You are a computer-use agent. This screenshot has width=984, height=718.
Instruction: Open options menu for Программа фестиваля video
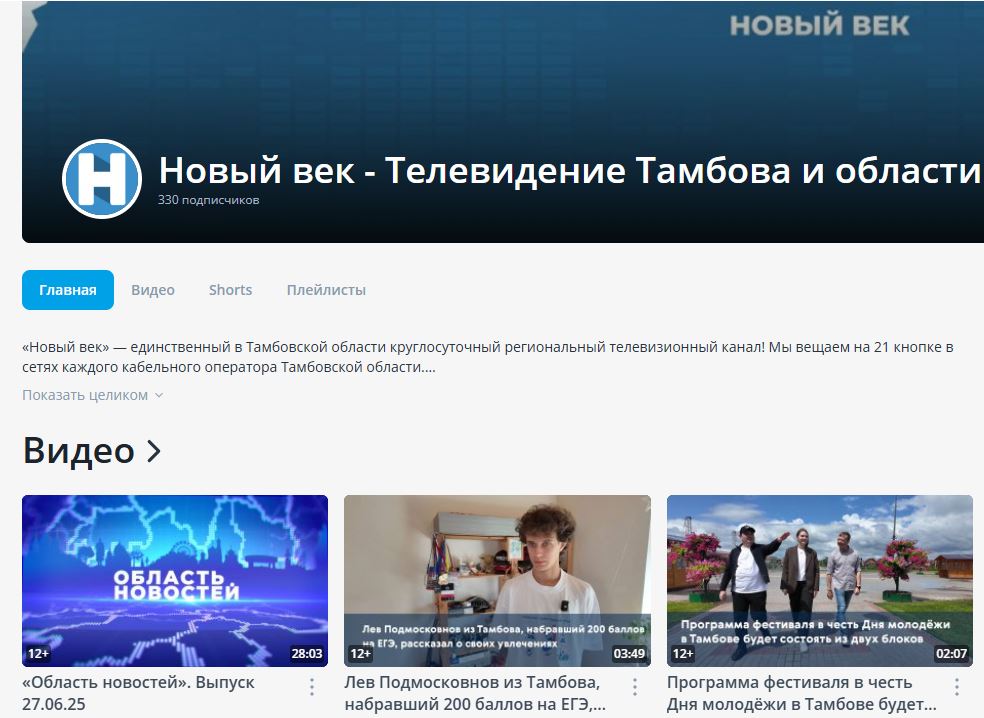click(x=957, y=687)
